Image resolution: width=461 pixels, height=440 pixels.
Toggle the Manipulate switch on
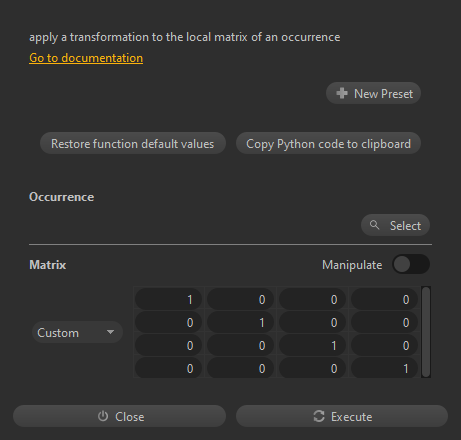point(411,264)
